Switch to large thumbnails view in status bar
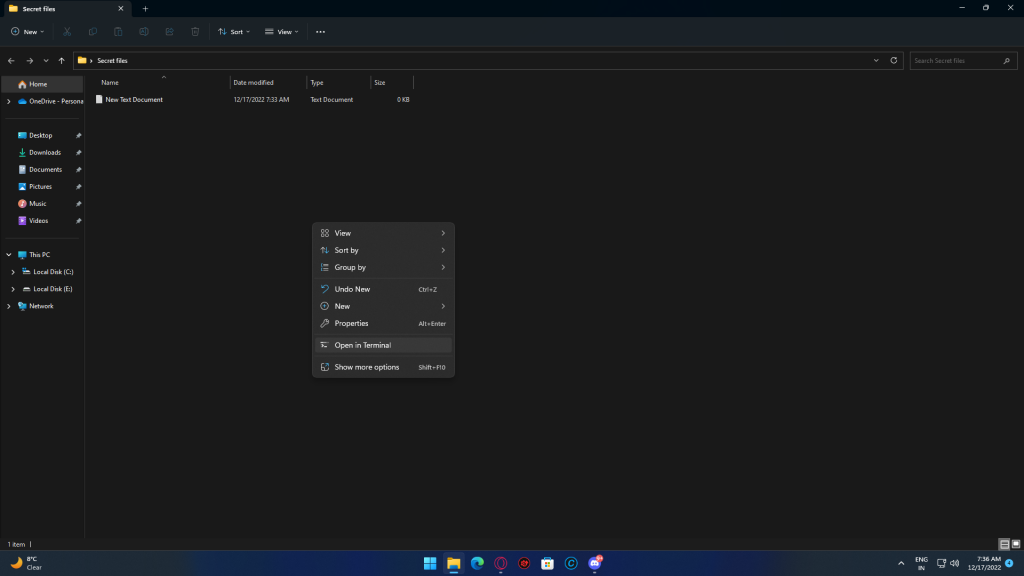The image size is (1024, 576). tap(1015, 544)
